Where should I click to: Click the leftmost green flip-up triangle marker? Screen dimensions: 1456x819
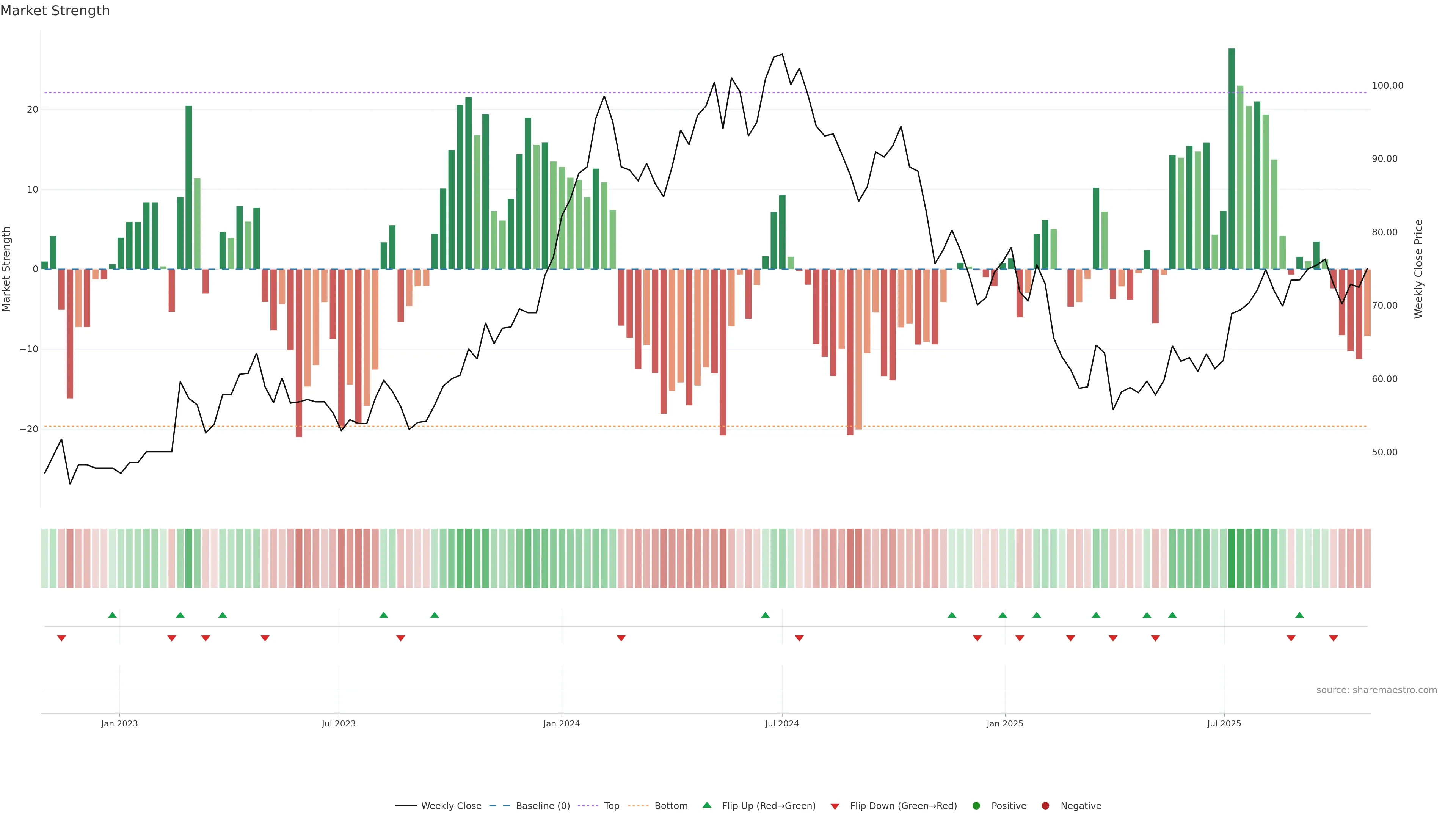coord(113,615)
